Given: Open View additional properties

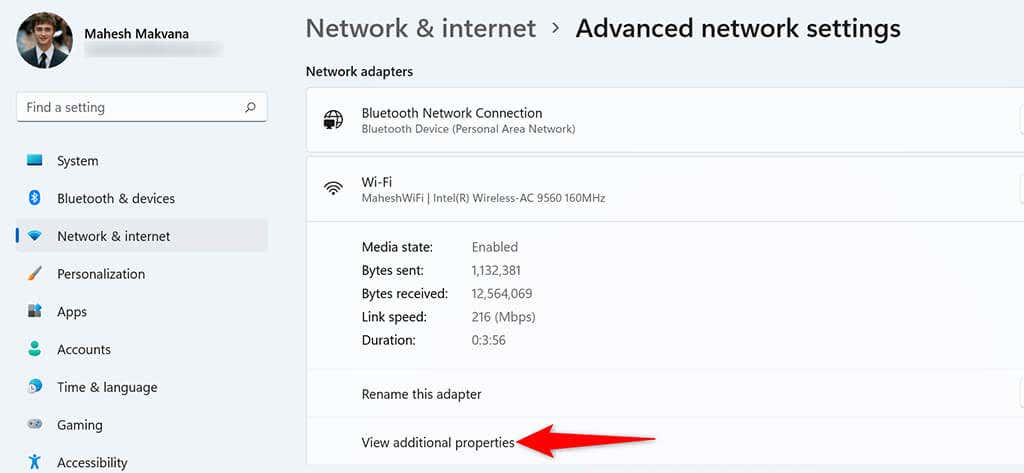Looking at the screenshot, I should pos(438,442).
